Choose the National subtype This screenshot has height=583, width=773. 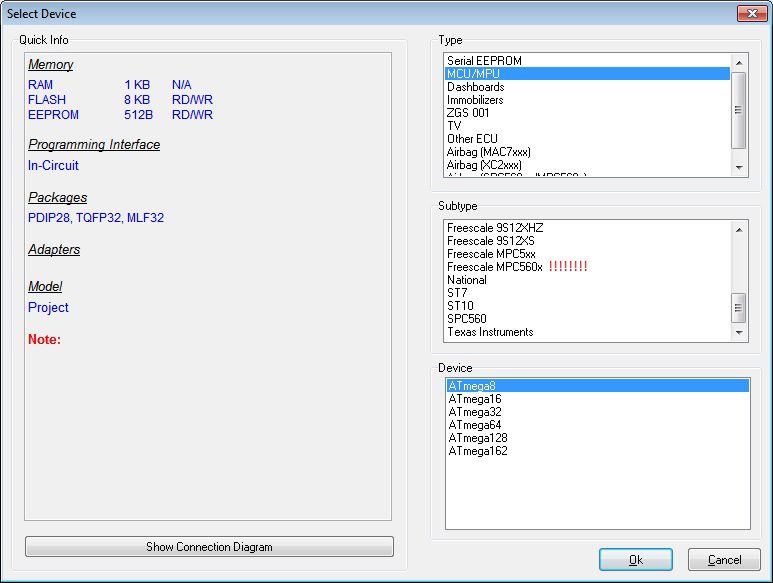pos(467,280)
